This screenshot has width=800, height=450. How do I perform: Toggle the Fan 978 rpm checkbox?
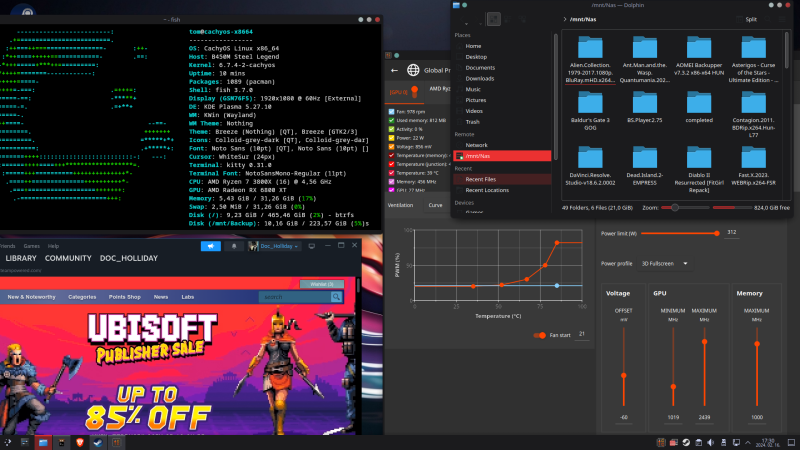(x=391, y=112)
